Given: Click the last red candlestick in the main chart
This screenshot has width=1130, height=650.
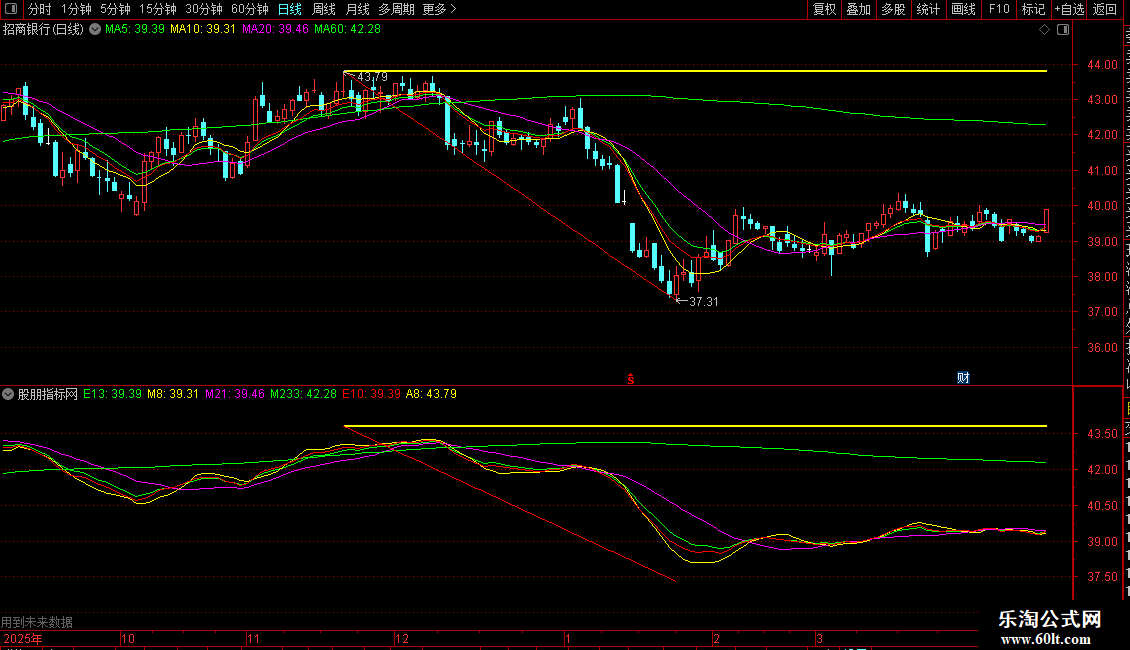Looking at the screenshot, I should point(1046,221).
